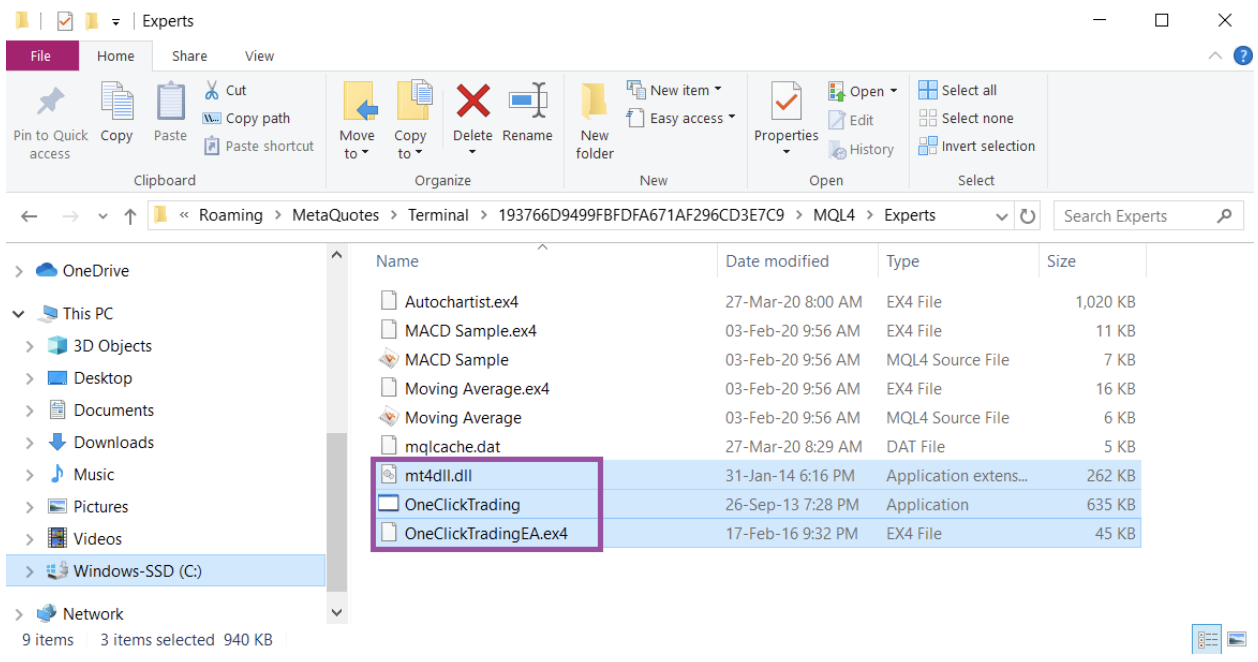Click the search magnifier icon
This screenshot has height=662, width=1258.
(1224, 215)
